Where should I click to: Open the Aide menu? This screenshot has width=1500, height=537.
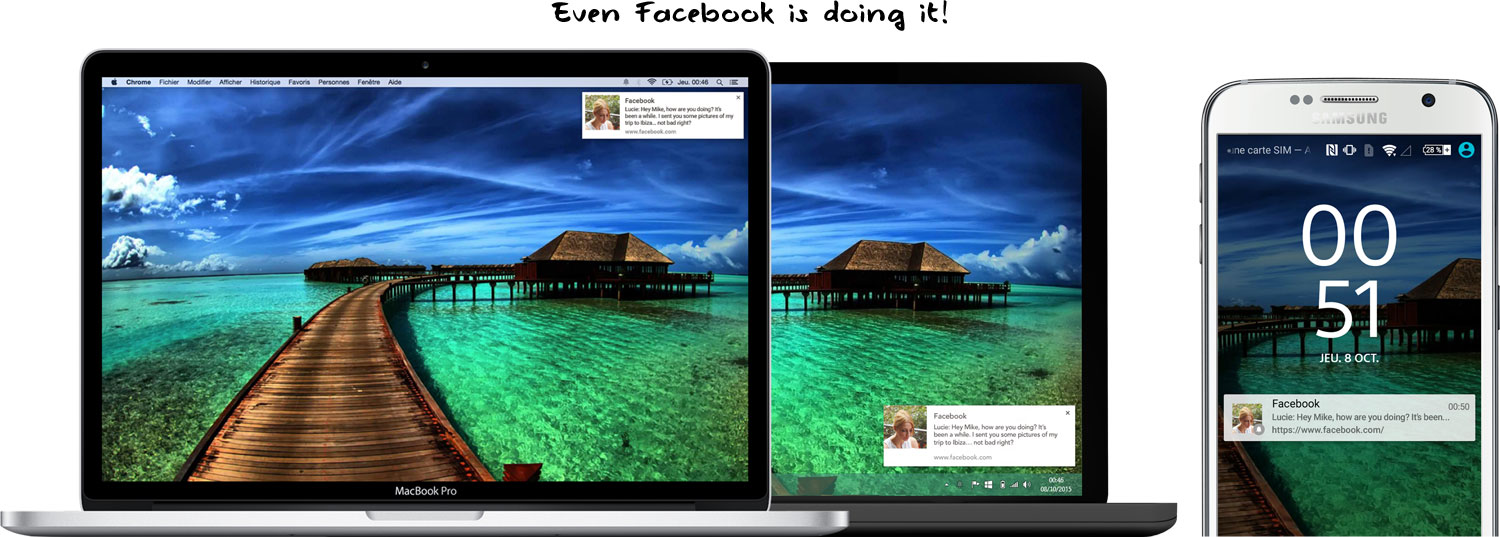point(395,82)
